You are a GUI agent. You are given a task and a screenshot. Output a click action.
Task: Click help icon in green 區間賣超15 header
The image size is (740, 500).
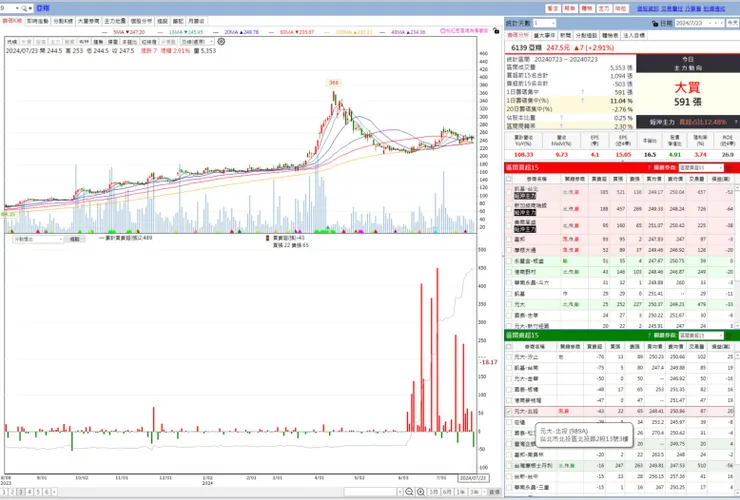[x=649, y=335]
